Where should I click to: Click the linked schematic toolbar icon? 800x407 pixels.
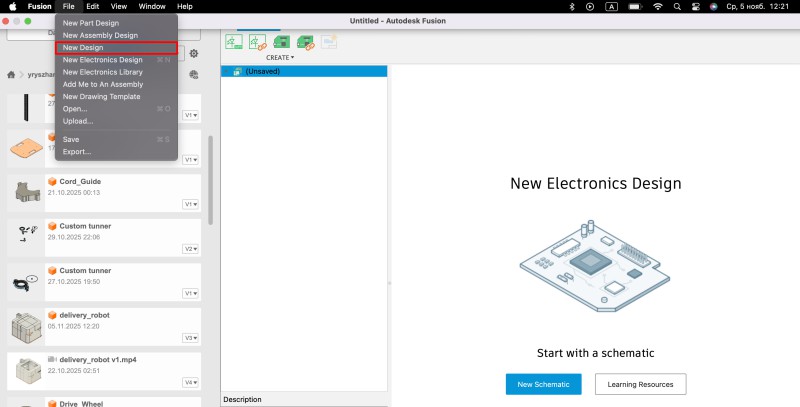point(258,41)
